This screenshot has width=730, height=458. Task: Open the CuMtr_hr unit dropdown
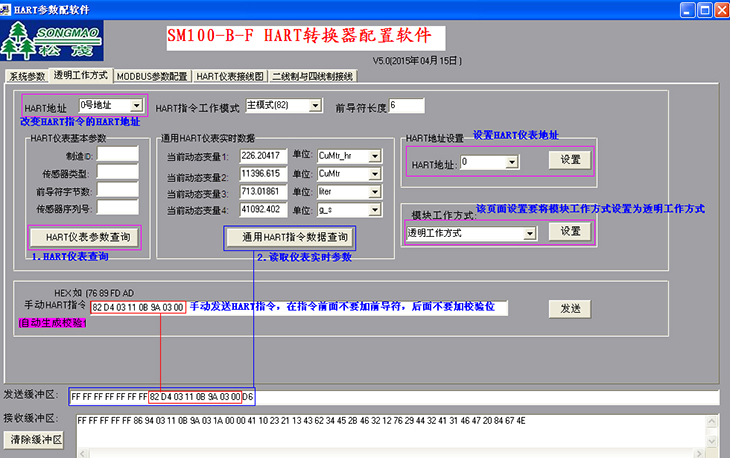pyautogui.click(x=375, y=156)
